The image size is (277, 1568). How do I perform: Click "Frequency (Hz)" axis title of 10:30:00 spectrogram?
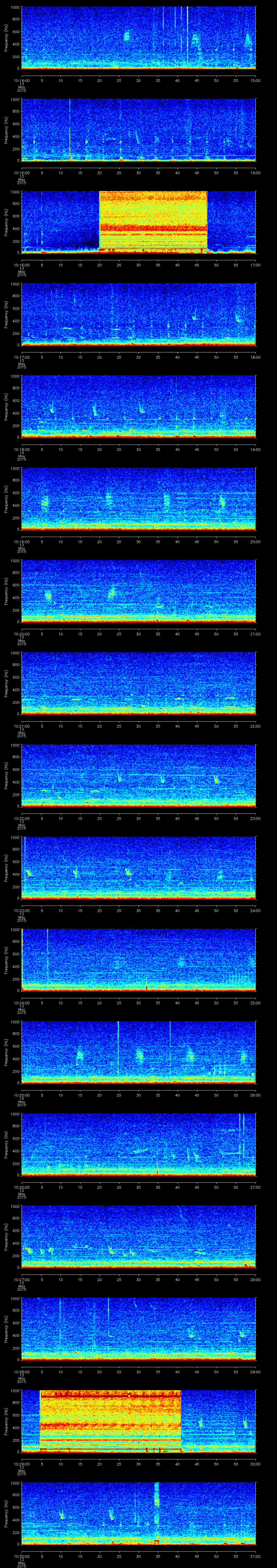tap(6, 1513)
